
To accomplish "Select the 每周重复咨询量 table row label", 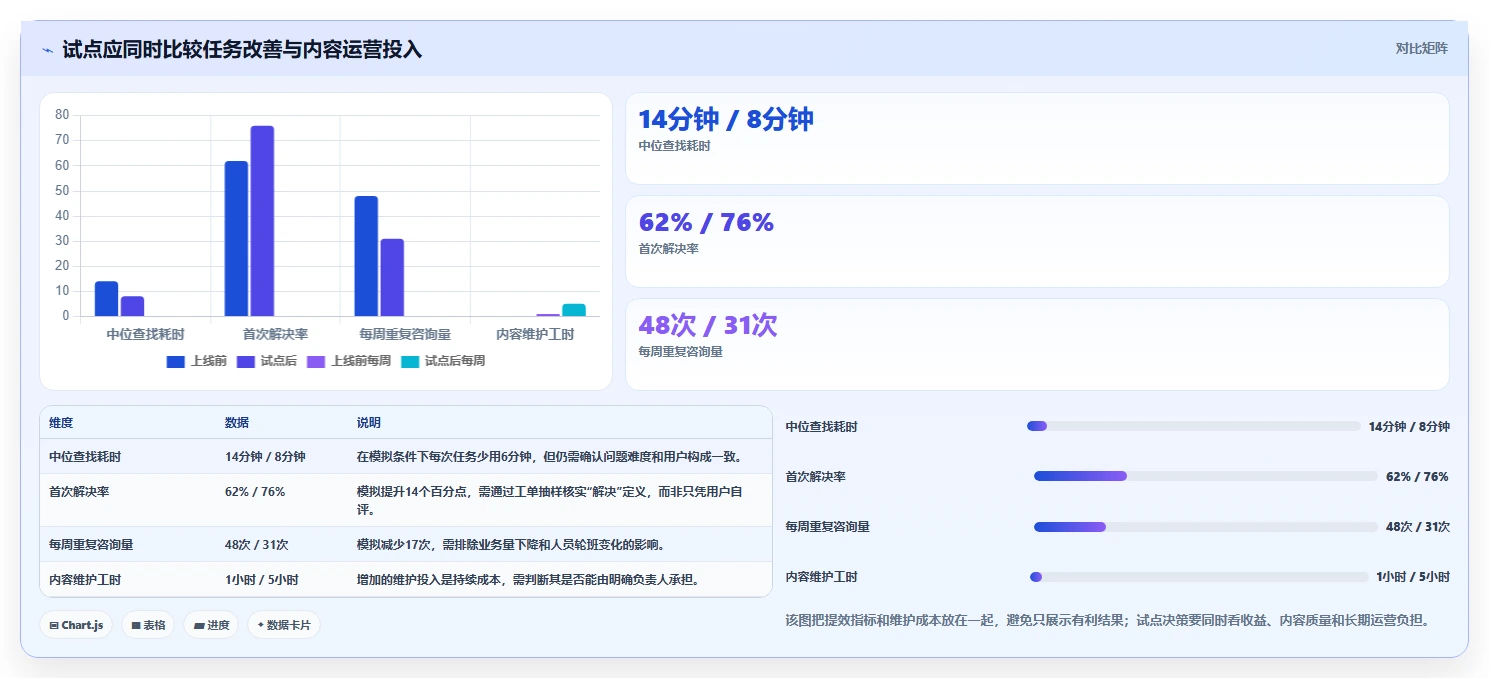I will coord(91,545).
